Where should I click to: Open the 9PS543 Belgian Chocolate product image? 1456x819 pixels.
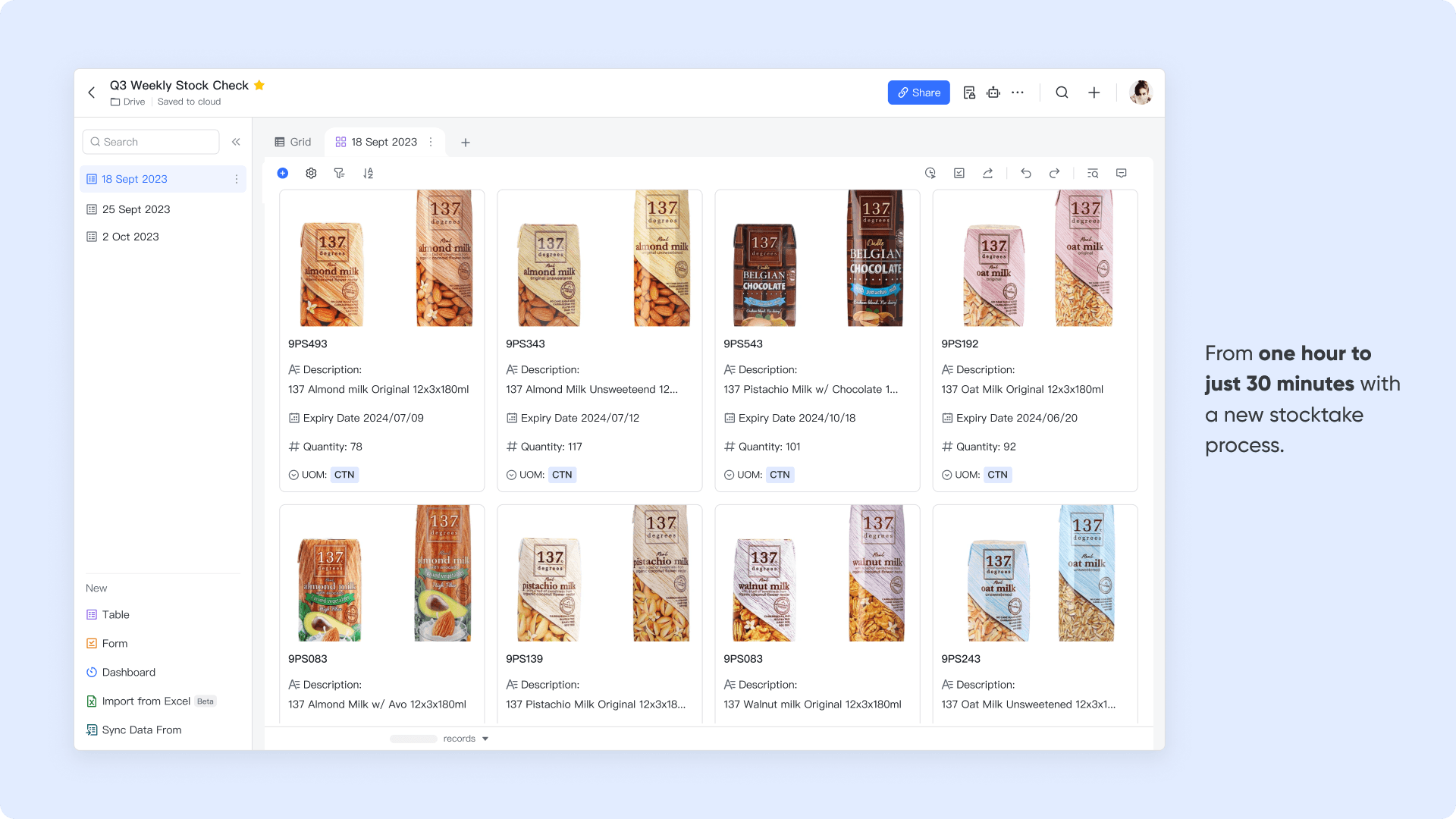pyautogui.click(x=817, y=259)
